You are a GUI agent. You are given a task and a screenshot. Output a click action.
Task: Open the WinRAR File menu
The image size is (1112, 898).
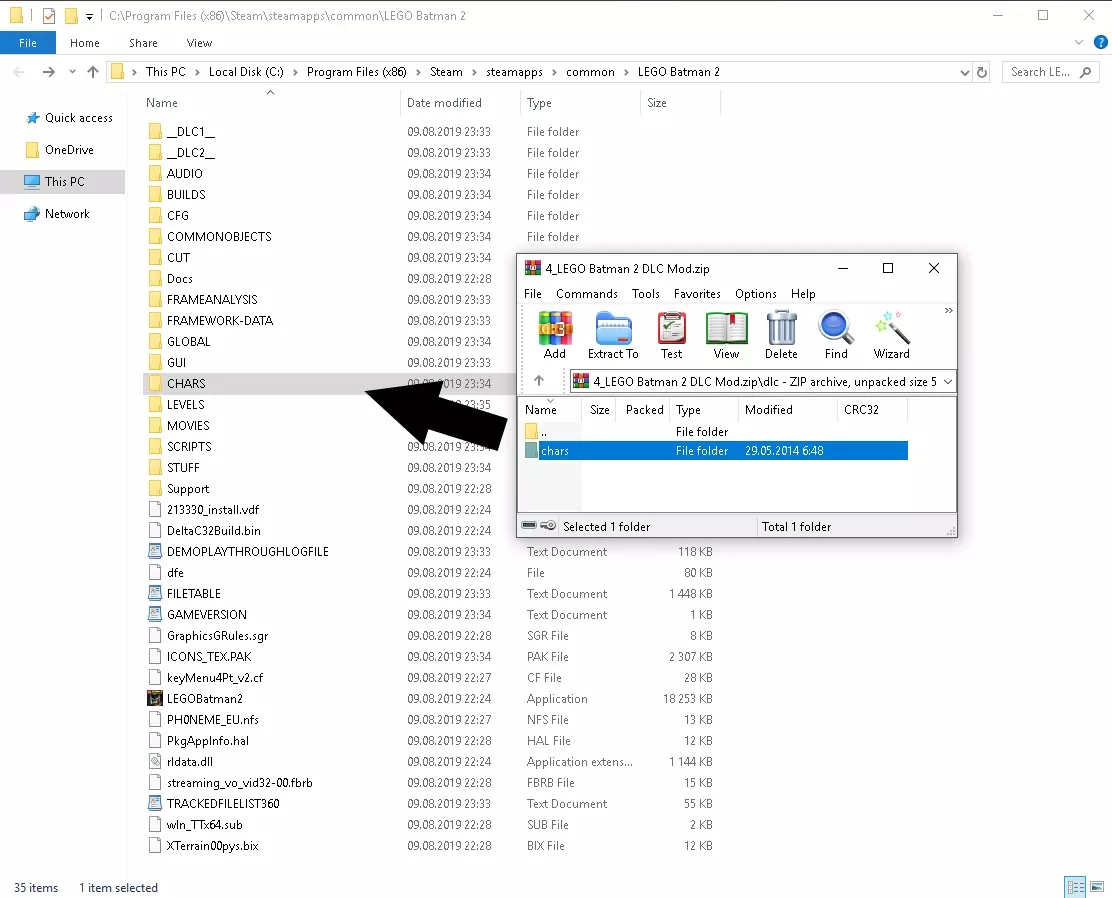pyautogui.click(x=533, y=294)
